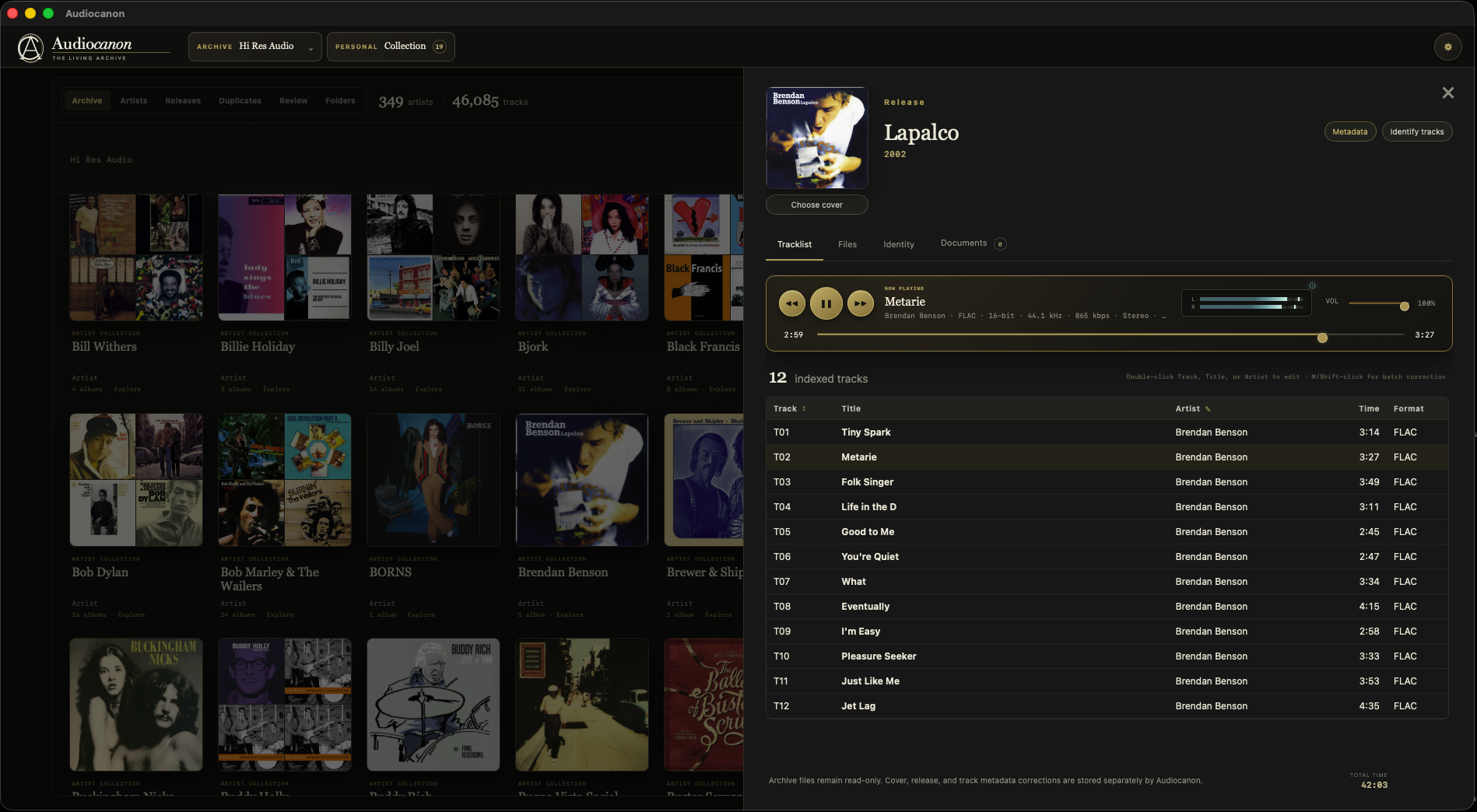Click the Lapalco release title
The height and width of the screenshot is (812, 1477).
921,132
